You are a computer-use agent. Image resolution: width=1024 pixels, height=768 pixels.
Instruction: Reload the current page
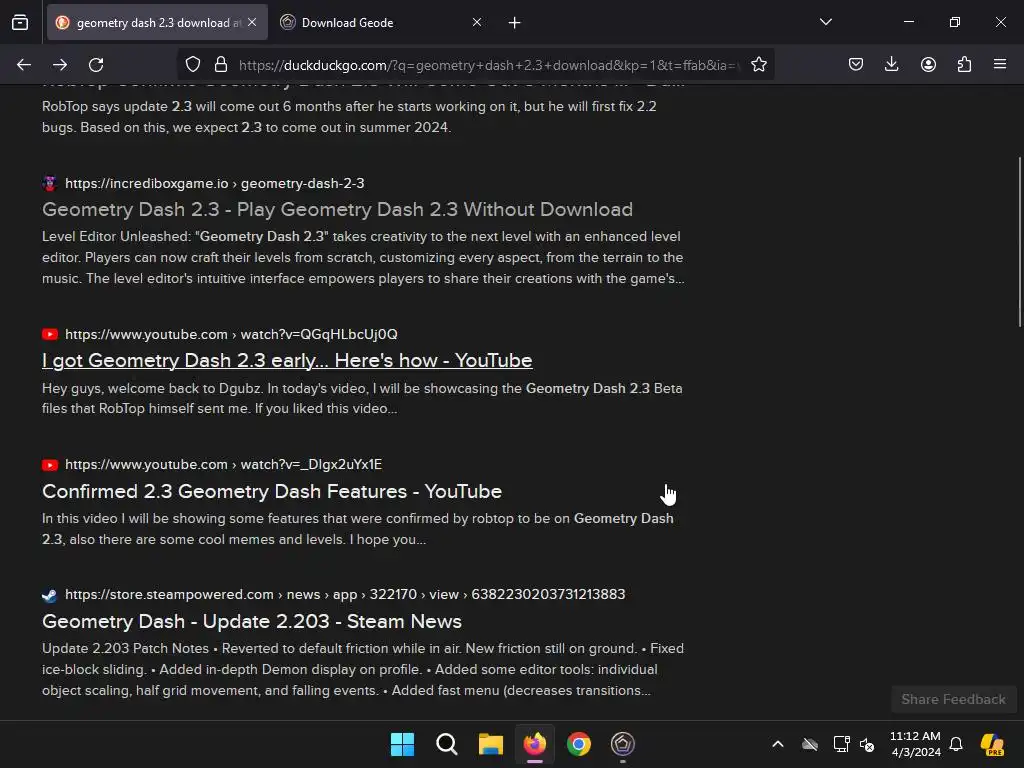coord(96,65)
